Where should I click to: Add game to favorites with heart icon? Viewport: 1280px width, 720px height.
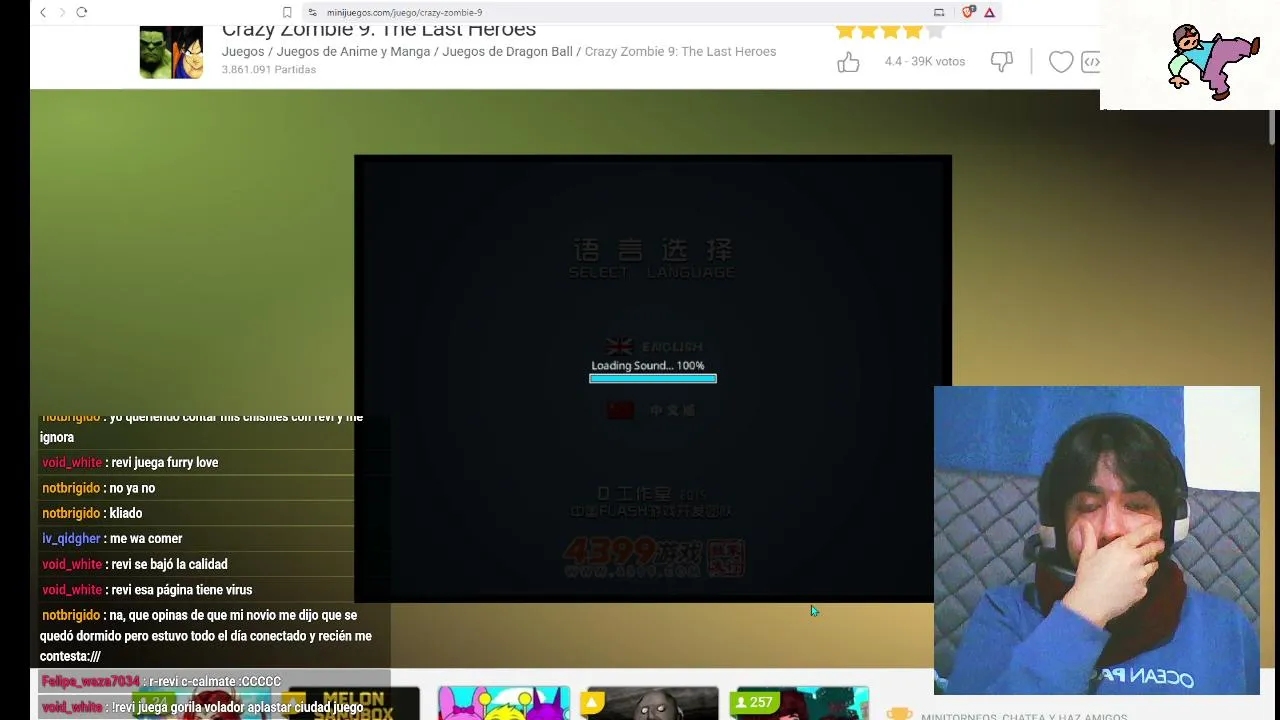pyautogui.click(x=1061, y=62)
